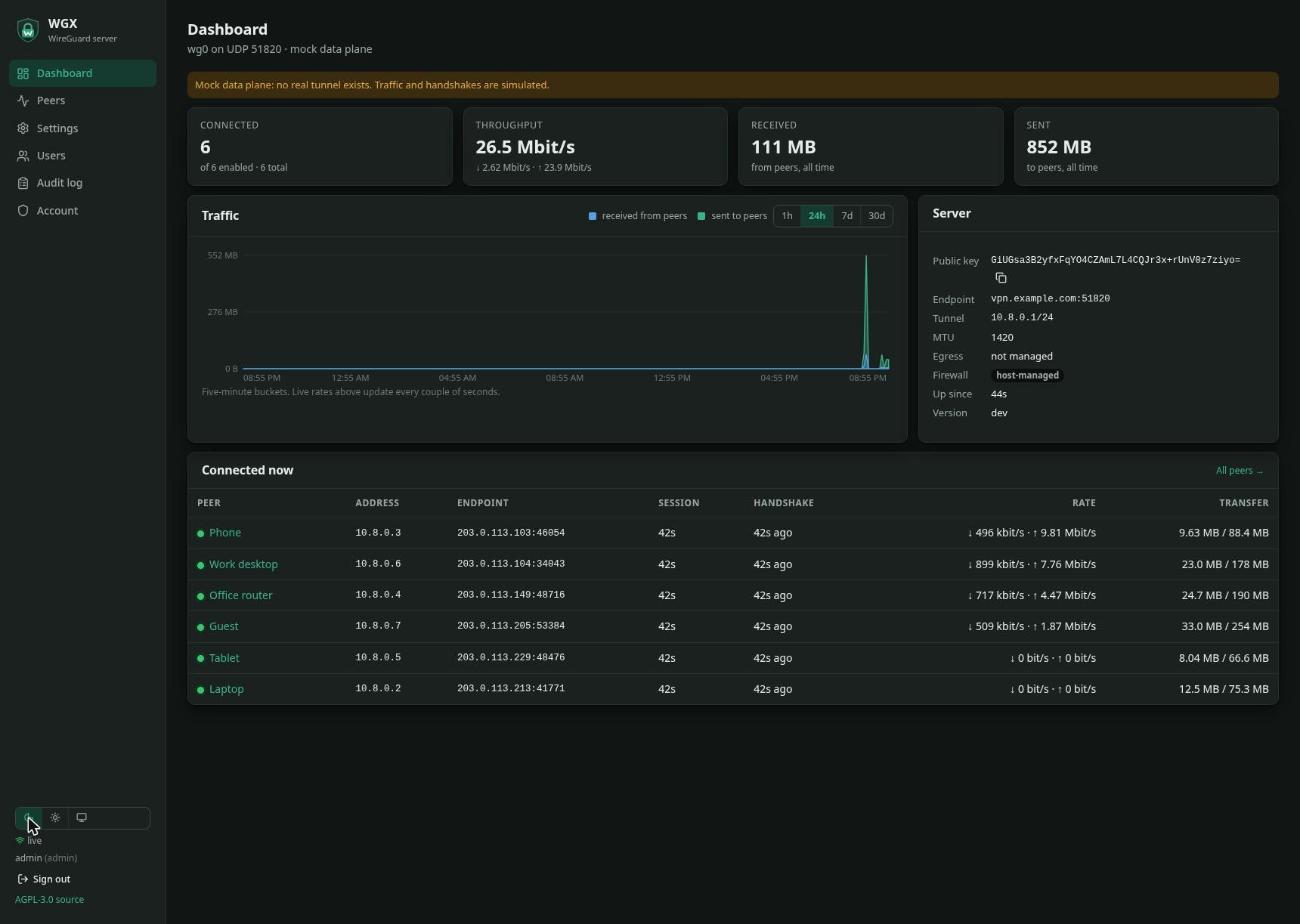Click the traffic spike in the chart
This screenshot has height=924, width=1300.
[866, 310]
